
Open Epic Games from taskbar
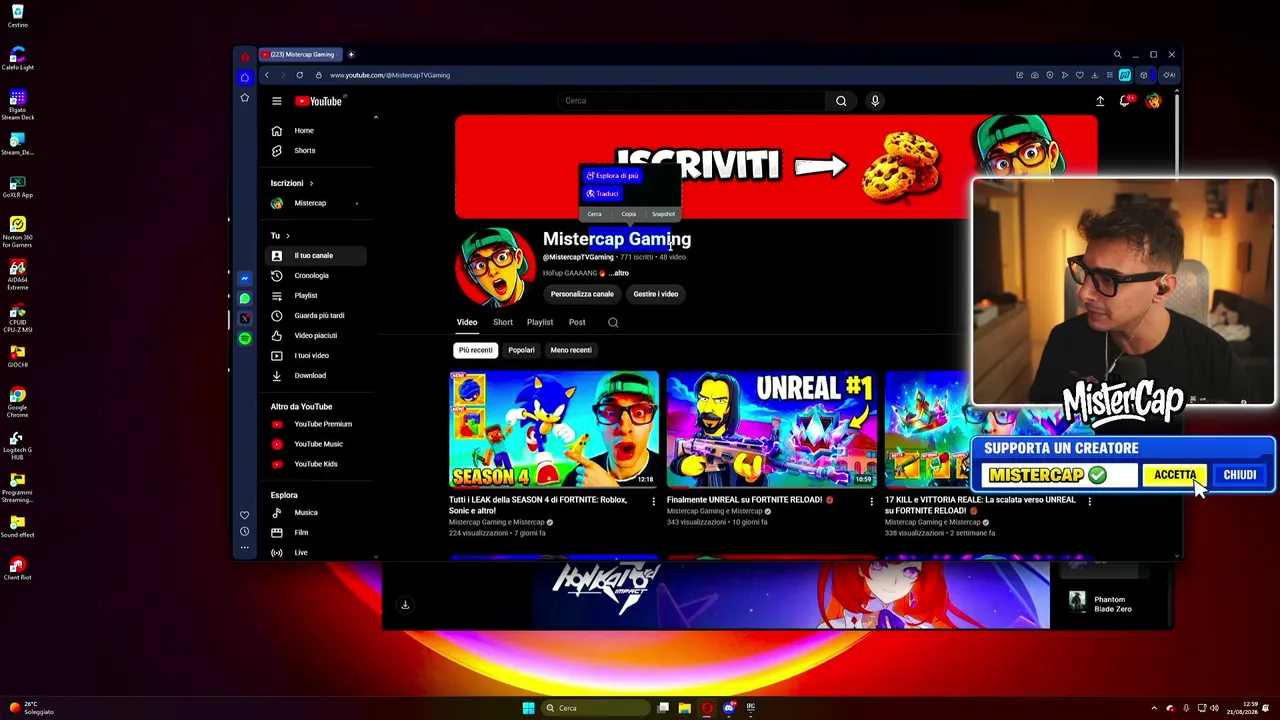(751, 708)
